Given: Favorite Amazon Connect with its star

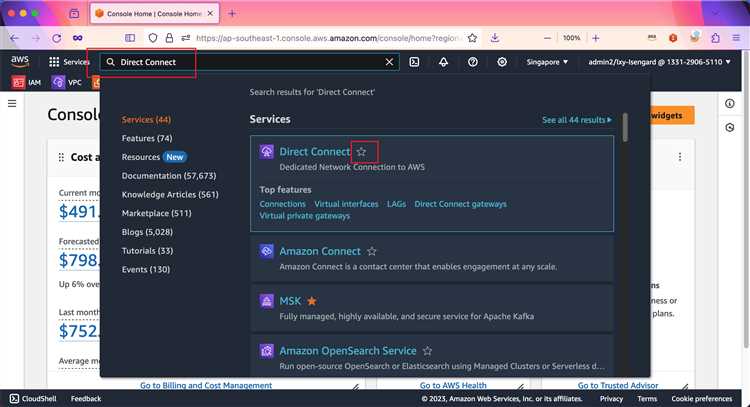Looking at the screenshot, I should point(372,251).
